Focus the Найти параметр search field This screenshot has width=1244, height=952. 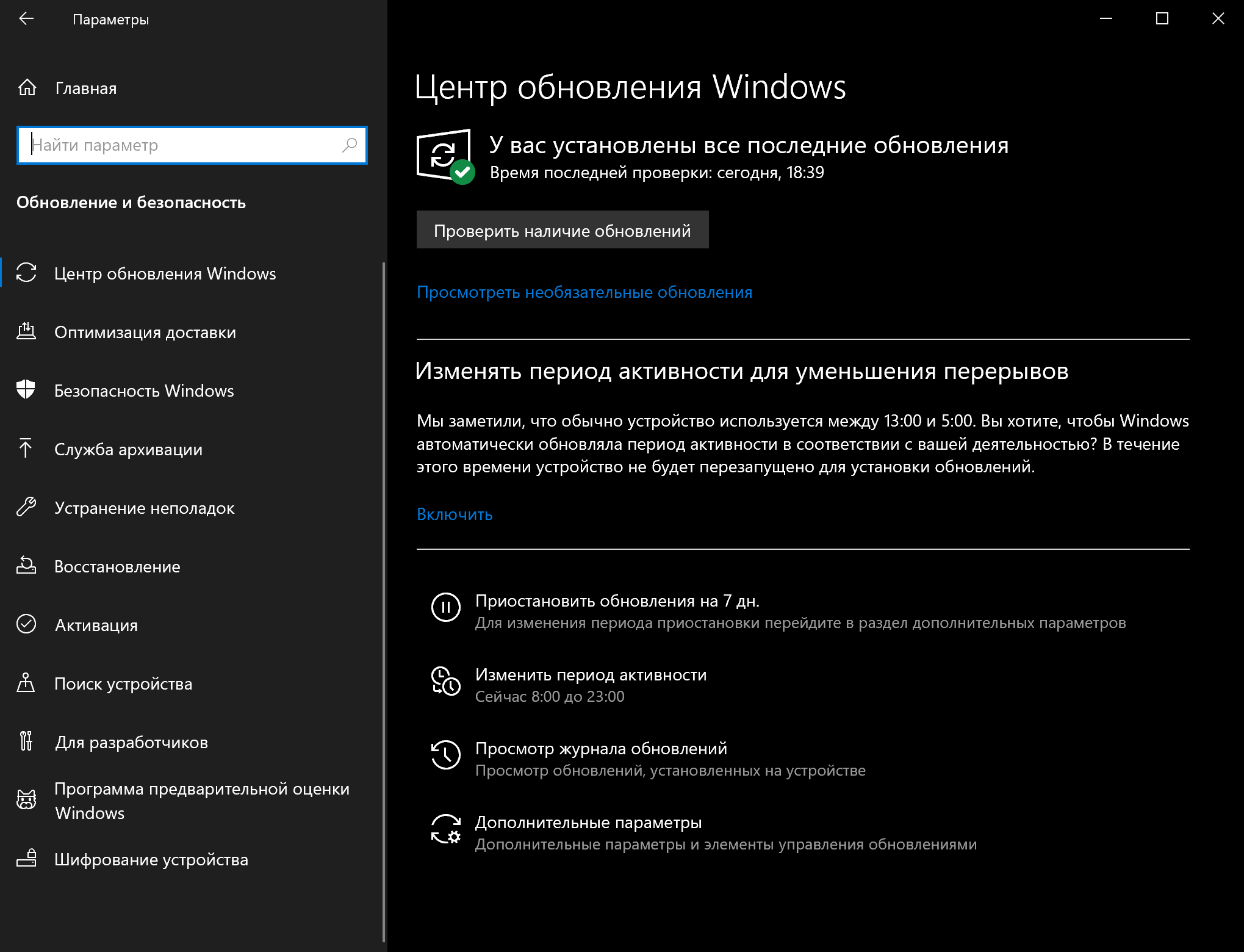pos(183,145)
